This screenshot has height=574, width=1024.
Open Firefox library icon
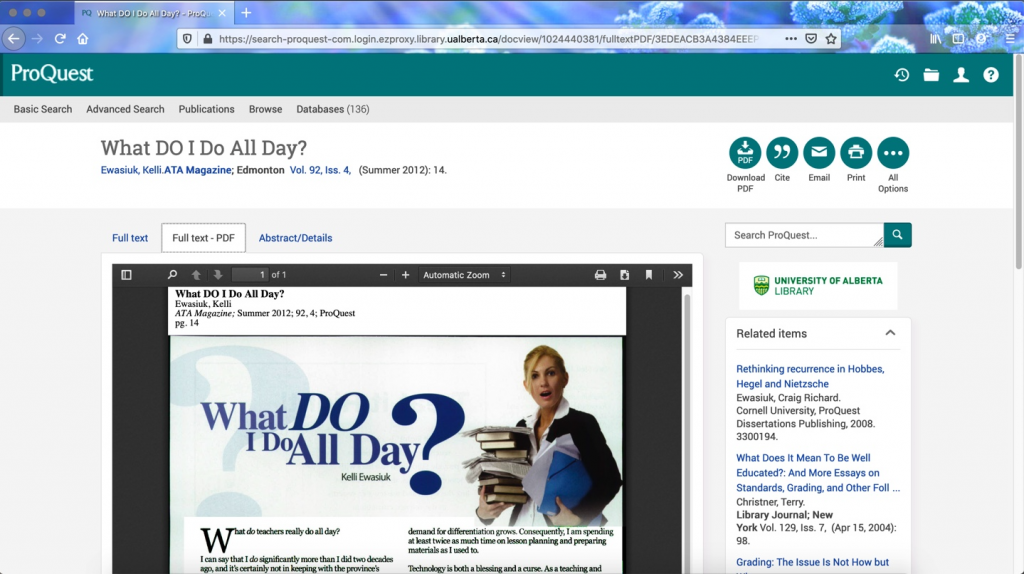[x=936, y=39]
